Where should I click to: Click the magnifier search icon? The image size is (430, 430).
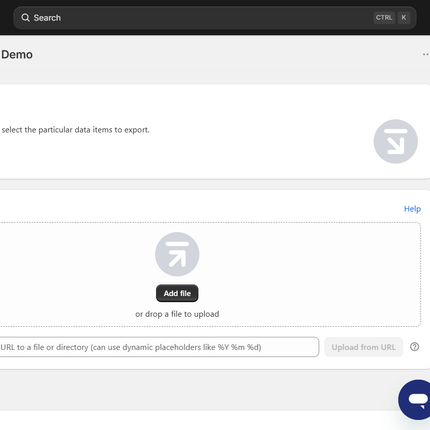click(x=25, y=18)
